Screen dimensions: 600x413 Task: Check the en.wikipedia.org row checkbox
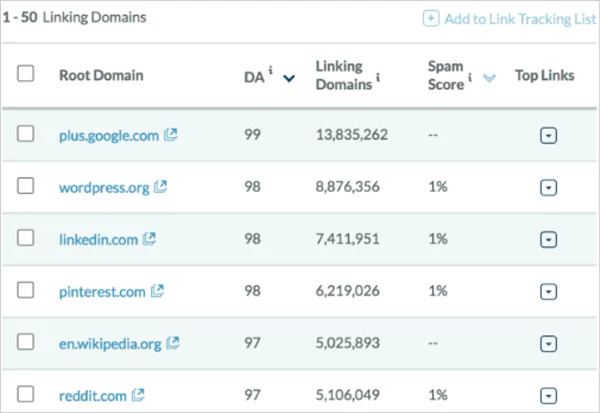click(26, 342)
